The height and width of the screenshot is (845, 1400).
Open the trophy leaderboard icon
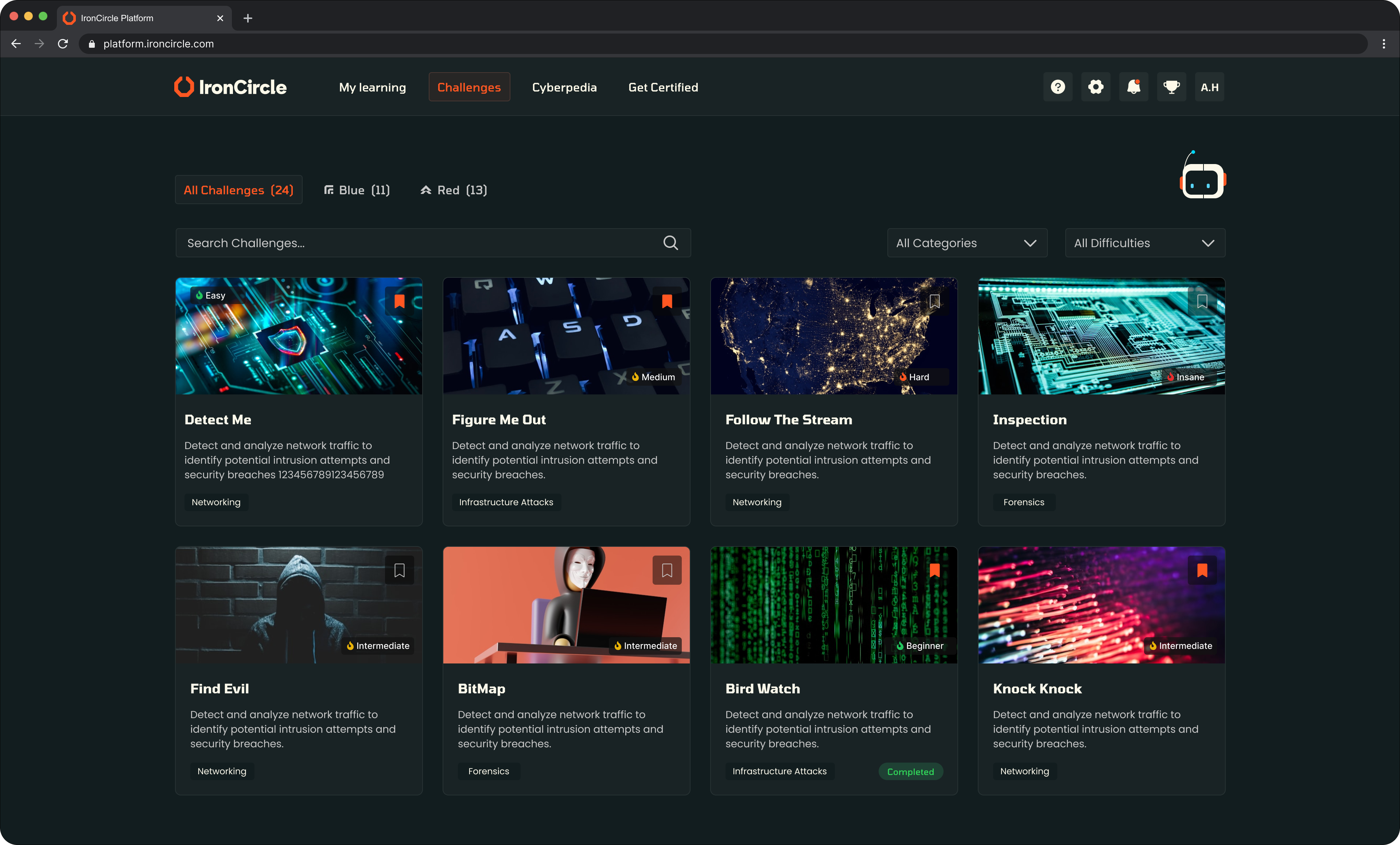click(1171, 87)
